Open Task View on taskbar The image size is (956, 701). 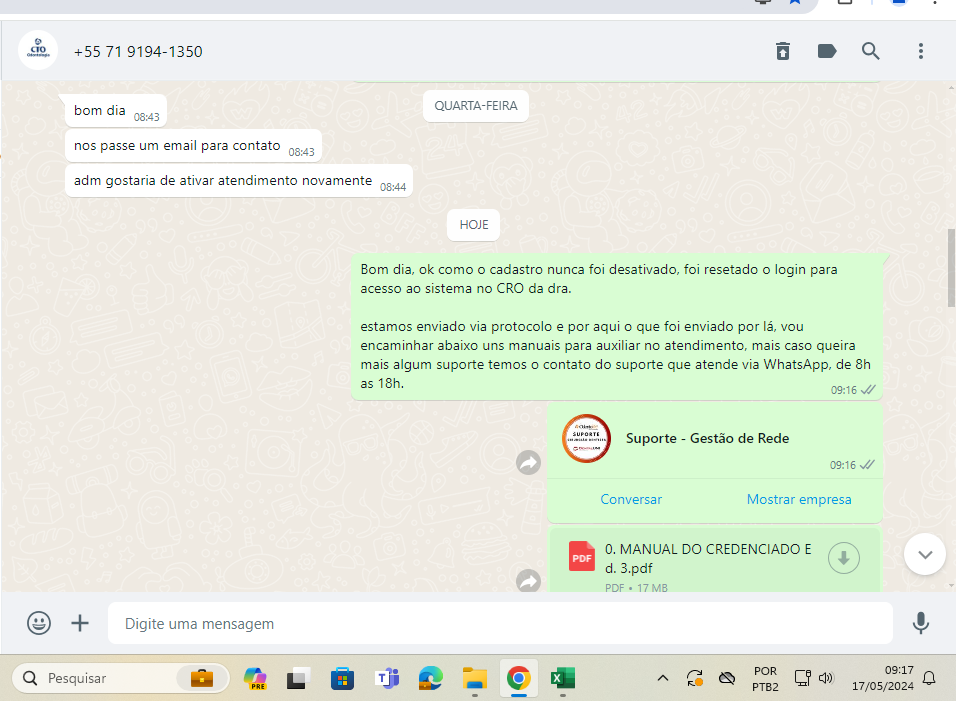pos(299,678)
